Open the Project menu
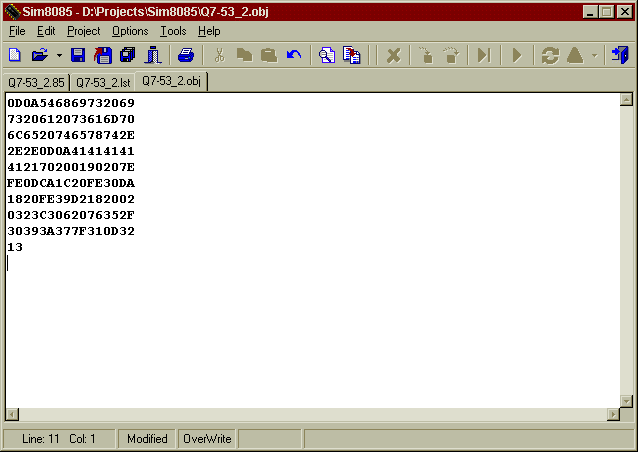The image size is (638, 452). (84, 31)
